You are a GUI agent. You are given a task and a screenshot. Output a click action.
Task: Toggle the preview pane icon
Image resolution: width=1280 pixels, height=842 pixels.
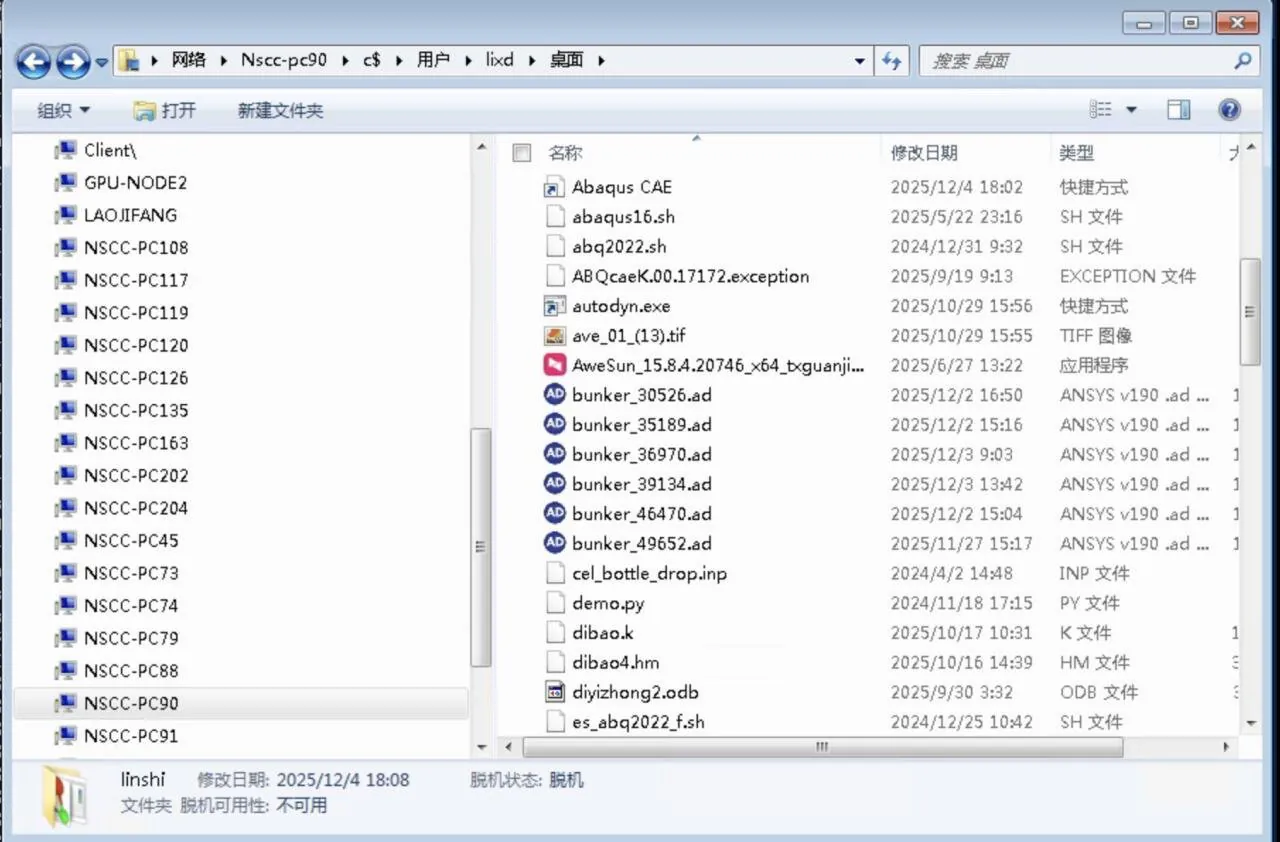pyautogui.click(x=1179, y=110)
